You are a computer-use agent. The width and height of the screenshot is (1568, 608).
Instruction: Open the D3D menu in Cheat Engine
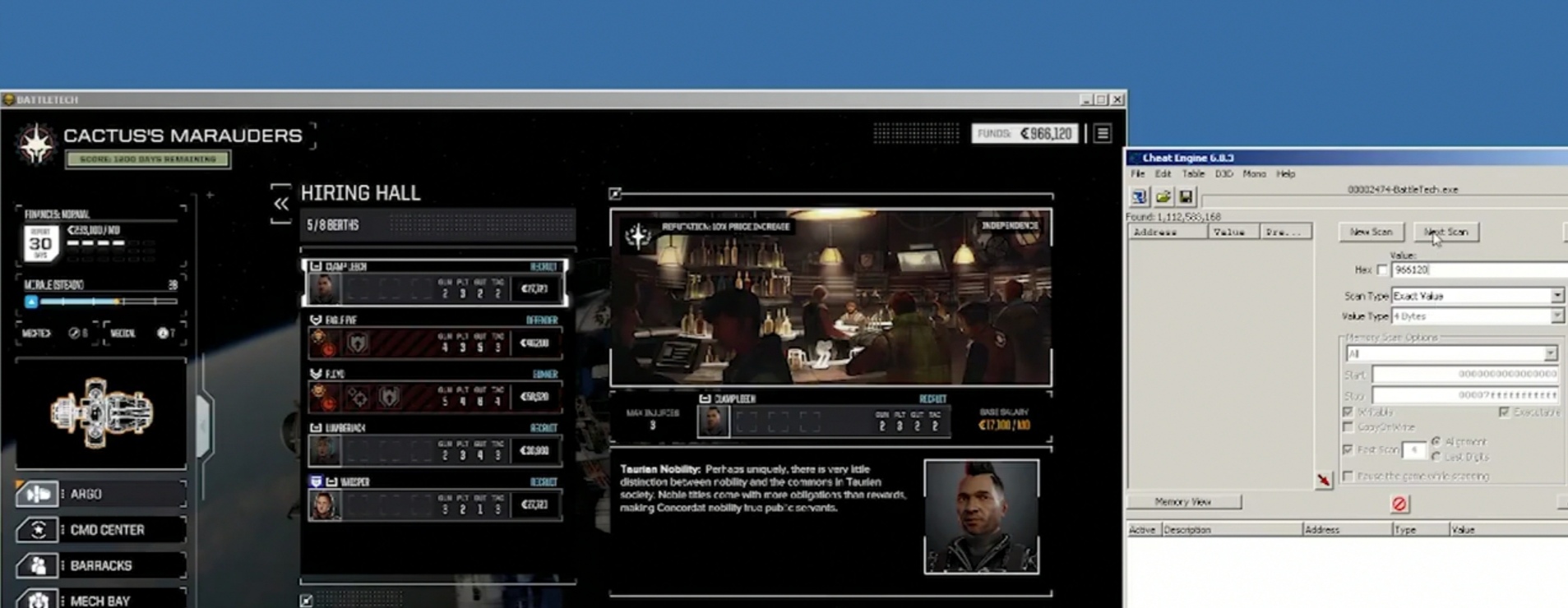[1223, 174]
